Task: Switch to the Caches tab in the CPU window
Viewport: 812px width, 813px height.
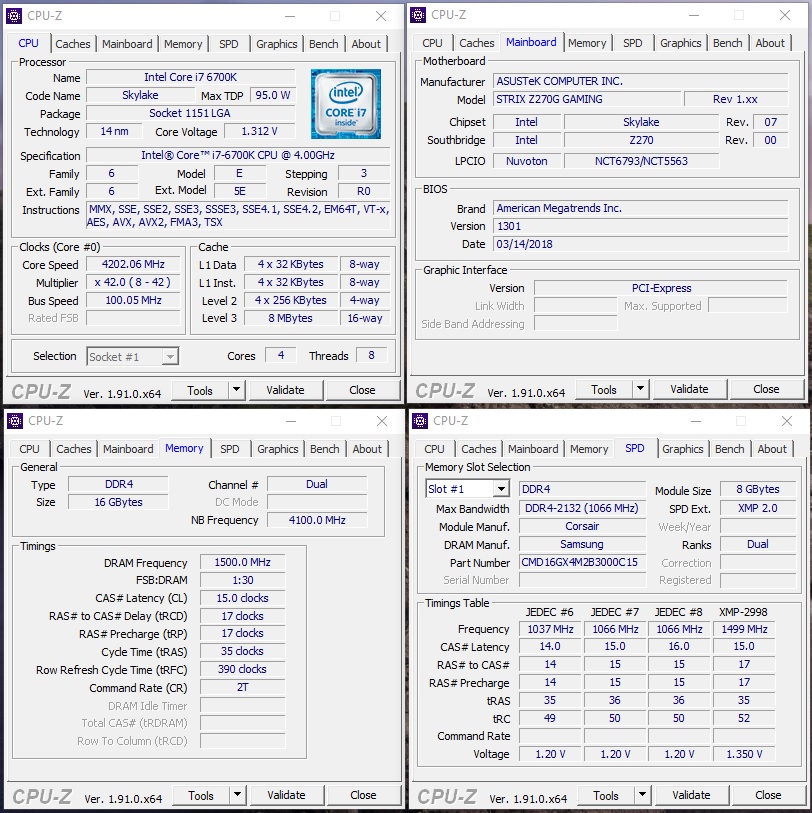Action: coord(73,44)
